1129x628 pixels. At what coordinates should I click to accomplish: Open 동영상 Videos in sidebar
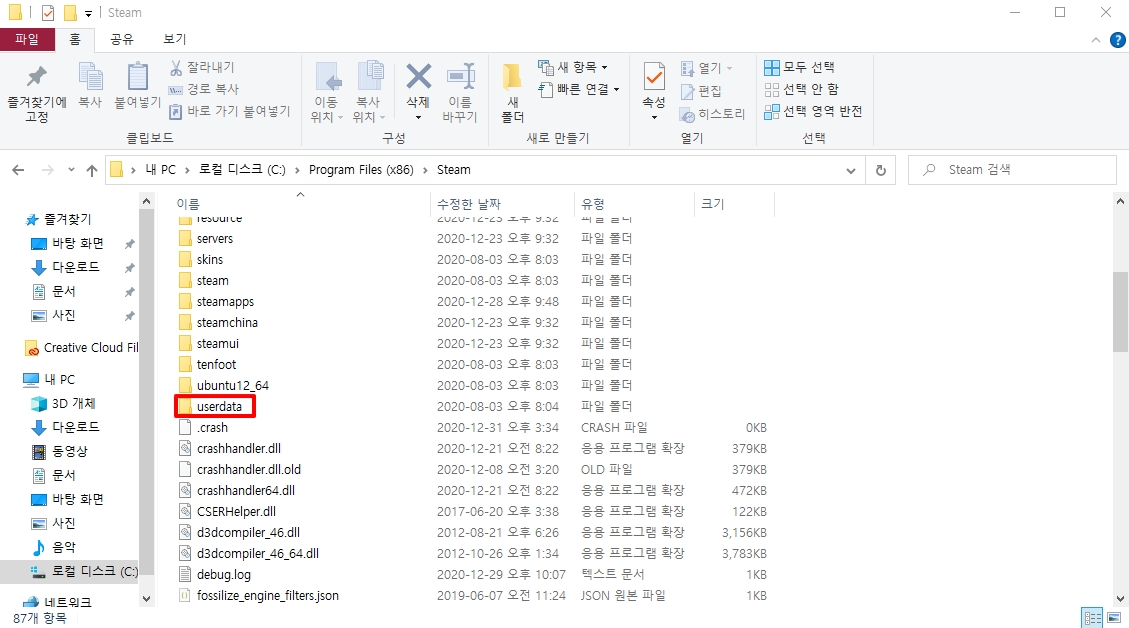70,452
